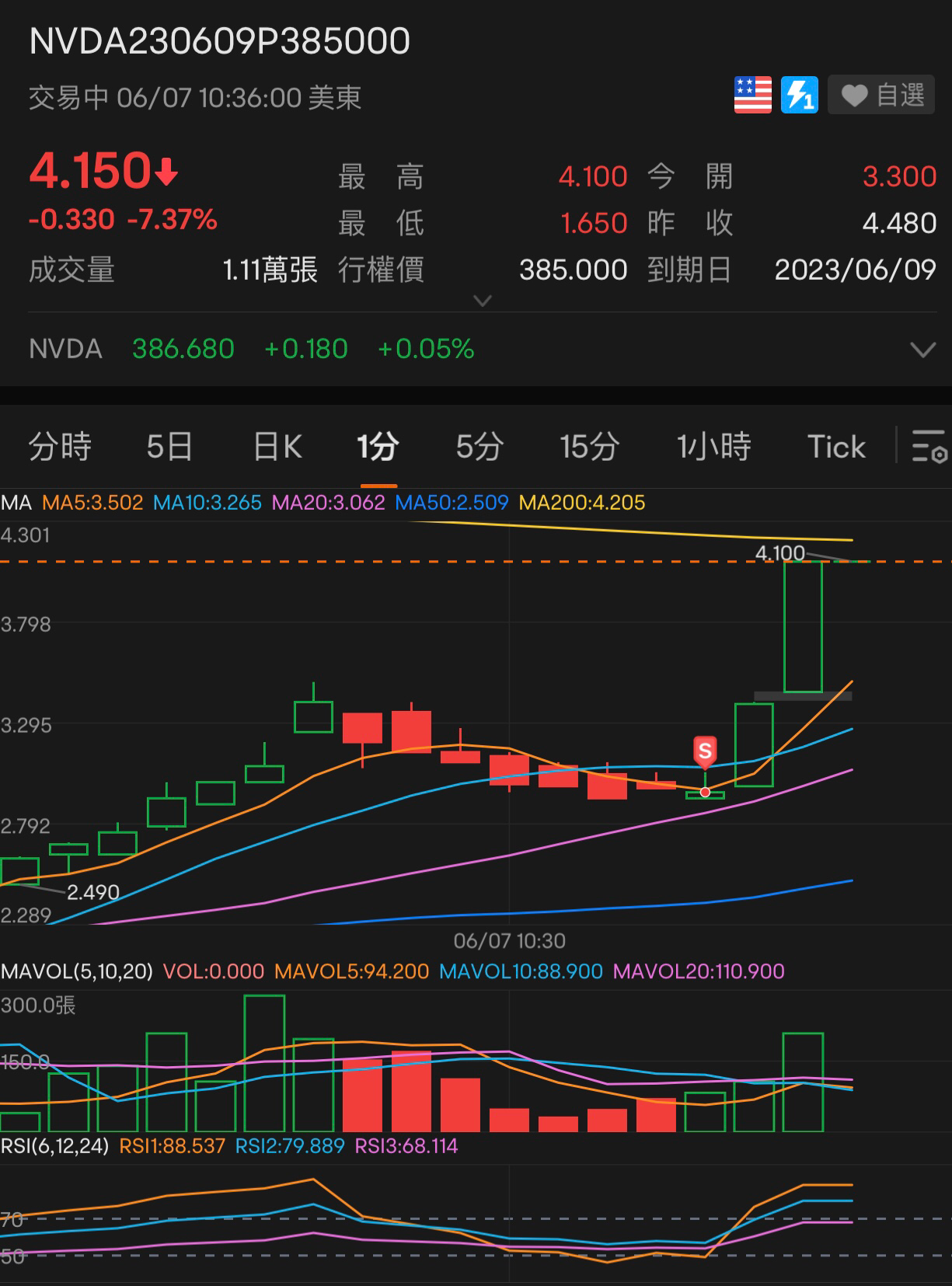
Task: Expand the NVDA underlying row chevron
Action: click(x=922, y=350)
